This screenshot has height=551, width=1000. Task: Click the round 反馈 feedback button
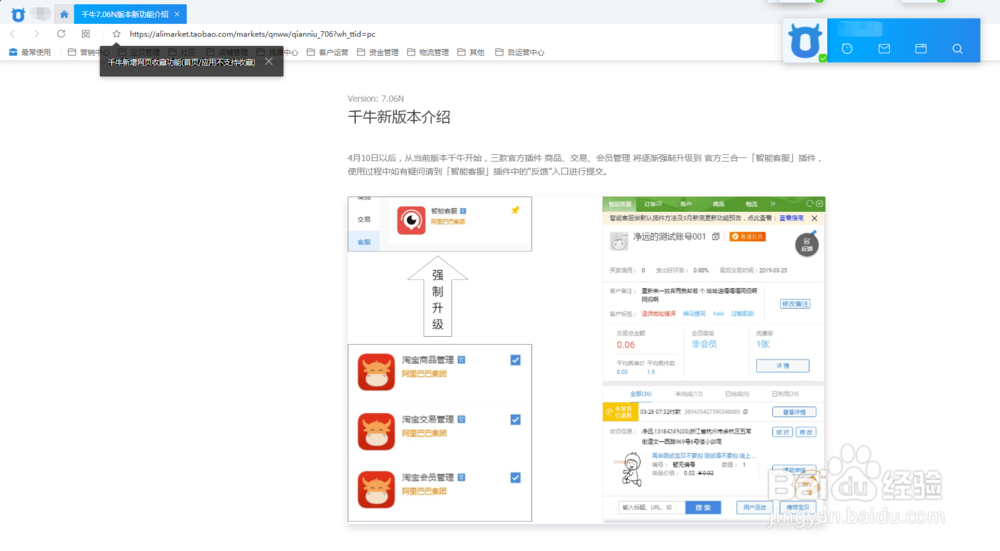[x=807, y=244]
